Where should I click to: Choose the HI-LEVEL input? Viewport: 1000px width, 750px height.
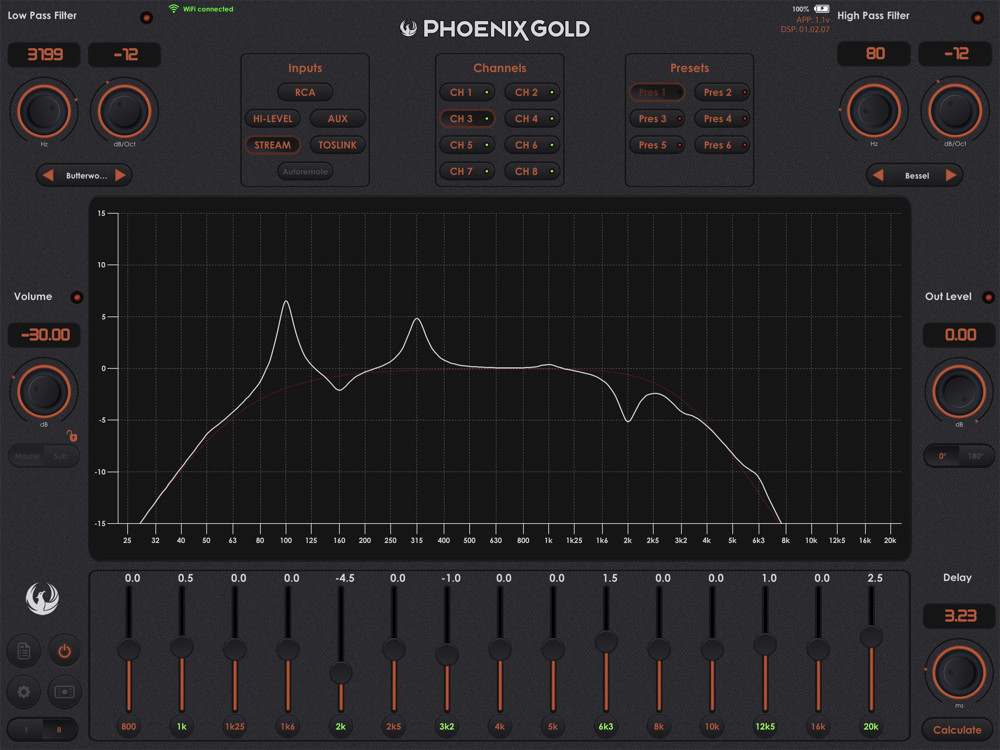pyautogui.click(x=272, y=119)
